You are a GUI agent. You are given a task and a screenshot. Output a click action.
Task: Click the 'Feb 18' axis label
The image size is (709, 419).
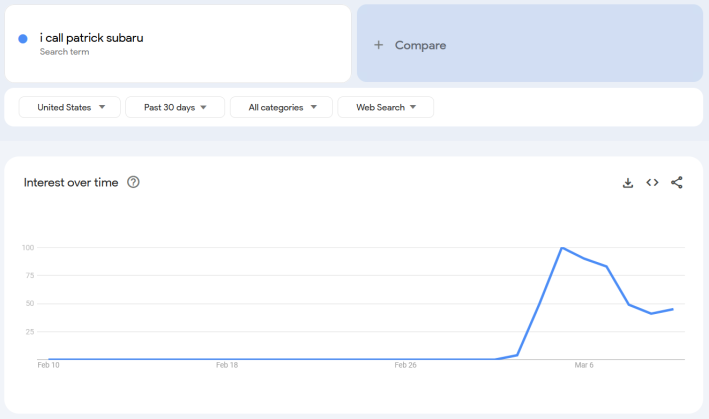(x=227, y=365)
